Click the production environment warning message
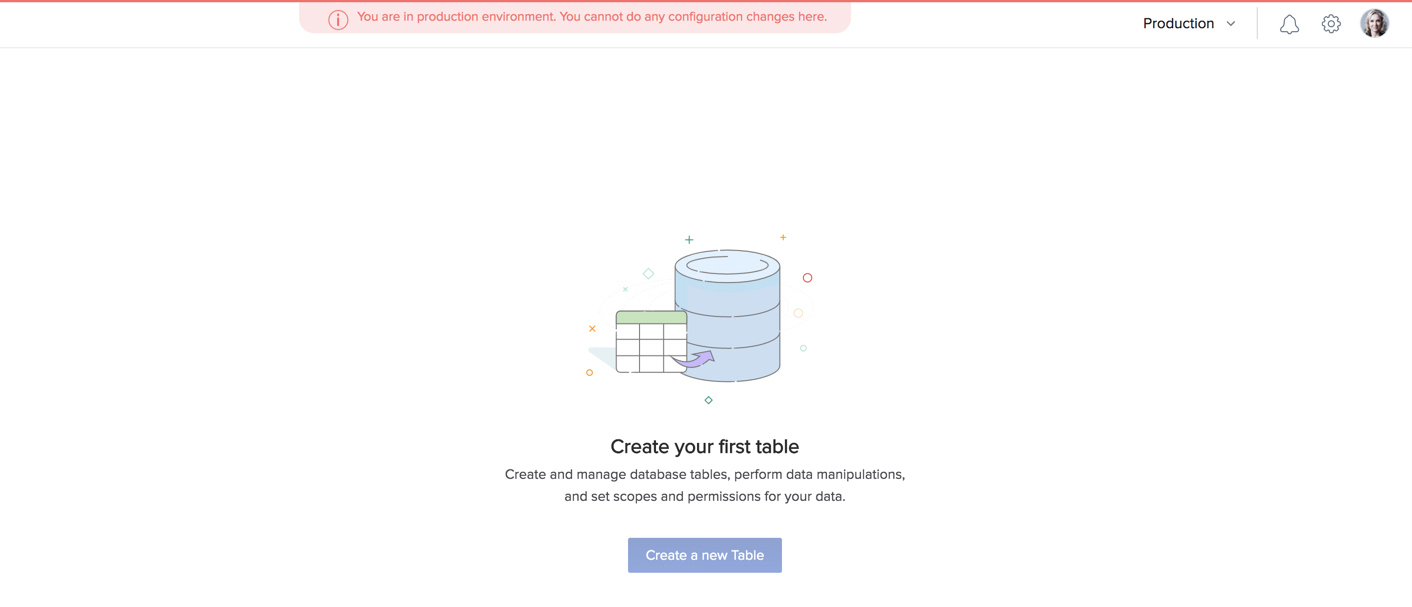The height and width of the screenshot is (607, 1412). click(x=590, y=17)
